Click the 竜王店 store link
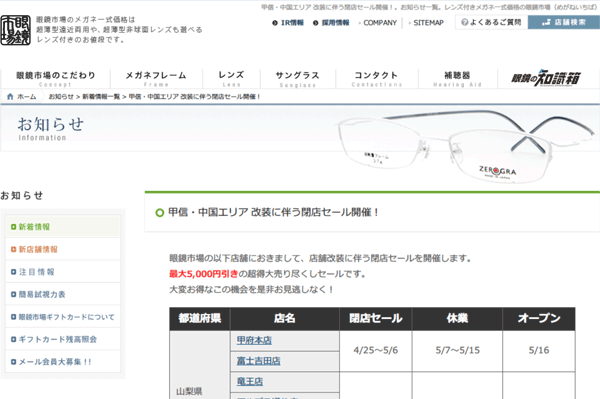Viewport: 600px width, 399px height. [x=249, y=381]
